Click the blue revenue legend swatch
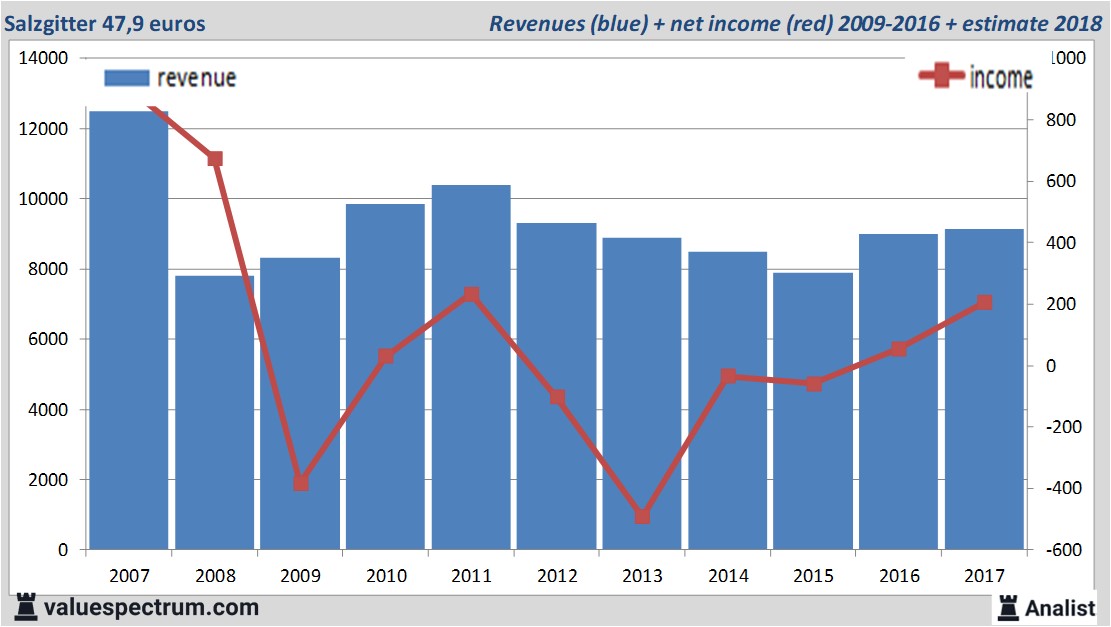Image resolution: width=1111 pixels, height=627 pixels. coord(127,78)
